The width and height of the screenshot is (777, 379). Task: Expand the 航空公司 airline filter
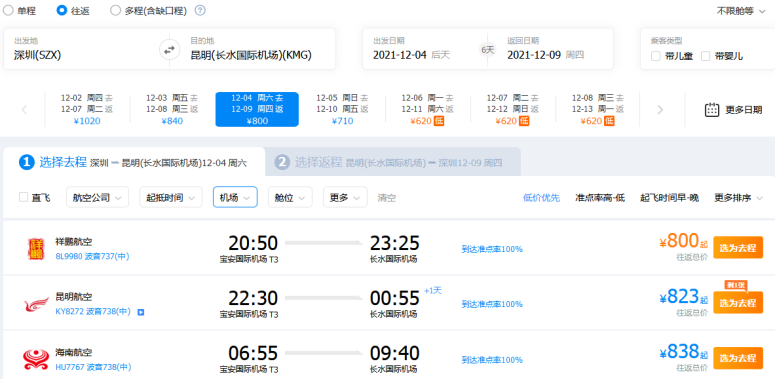pos(97,197)
